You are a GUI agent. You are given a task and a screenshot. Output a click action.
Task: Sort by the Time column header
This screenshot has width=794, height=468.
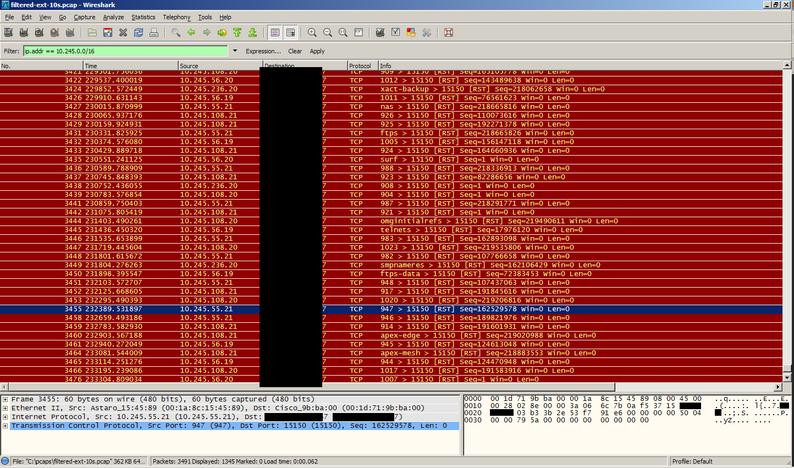pos(131,66)
